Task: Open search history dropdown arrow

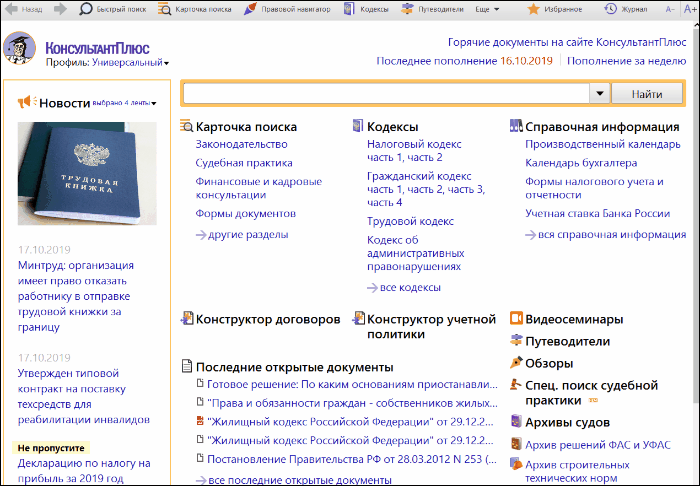Action: pos(600,94)
